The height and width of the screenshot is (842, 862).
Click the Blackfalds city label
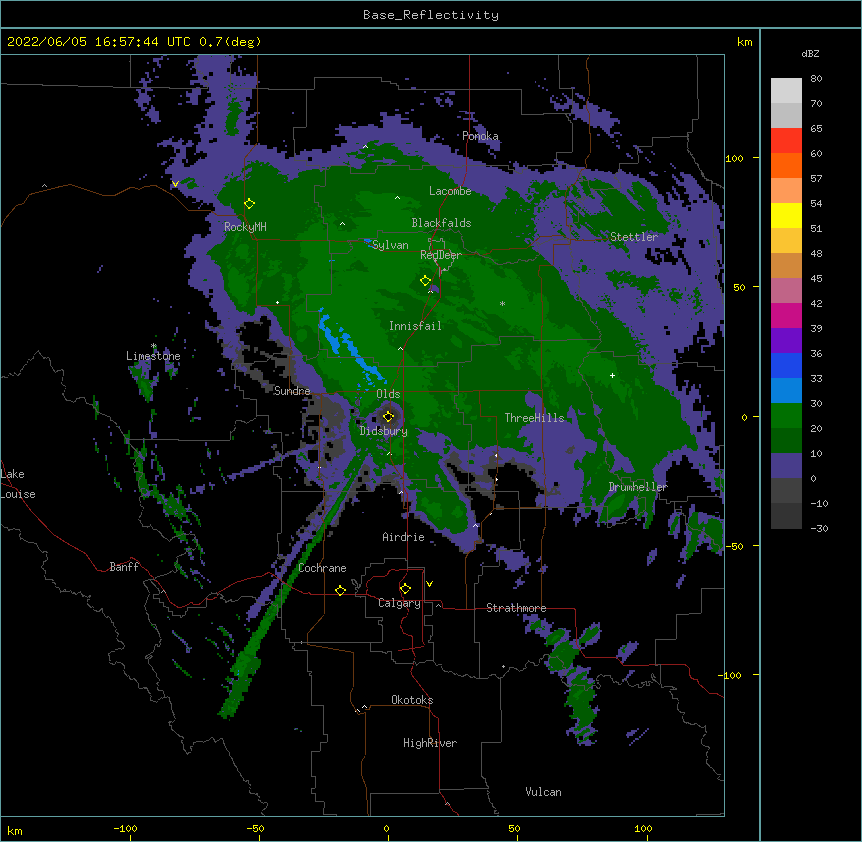[x=441, y=223]
